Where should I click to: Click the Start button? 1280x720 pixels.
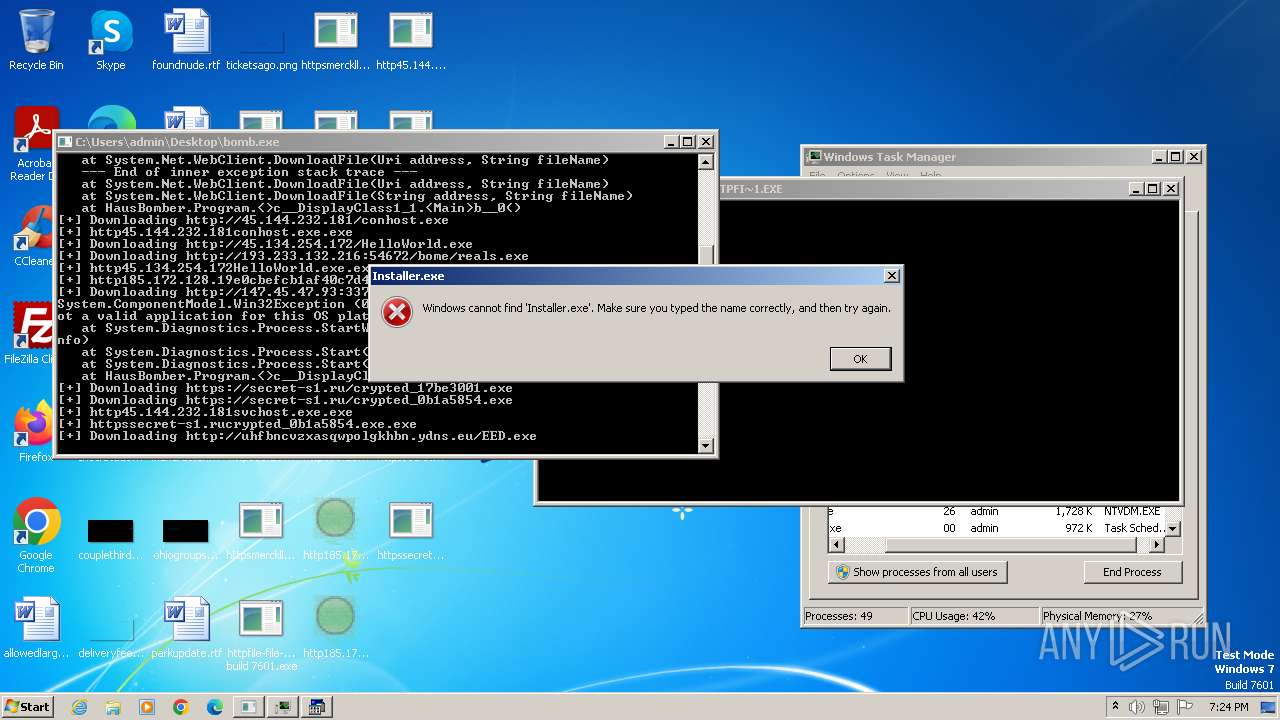click(28, 706)
